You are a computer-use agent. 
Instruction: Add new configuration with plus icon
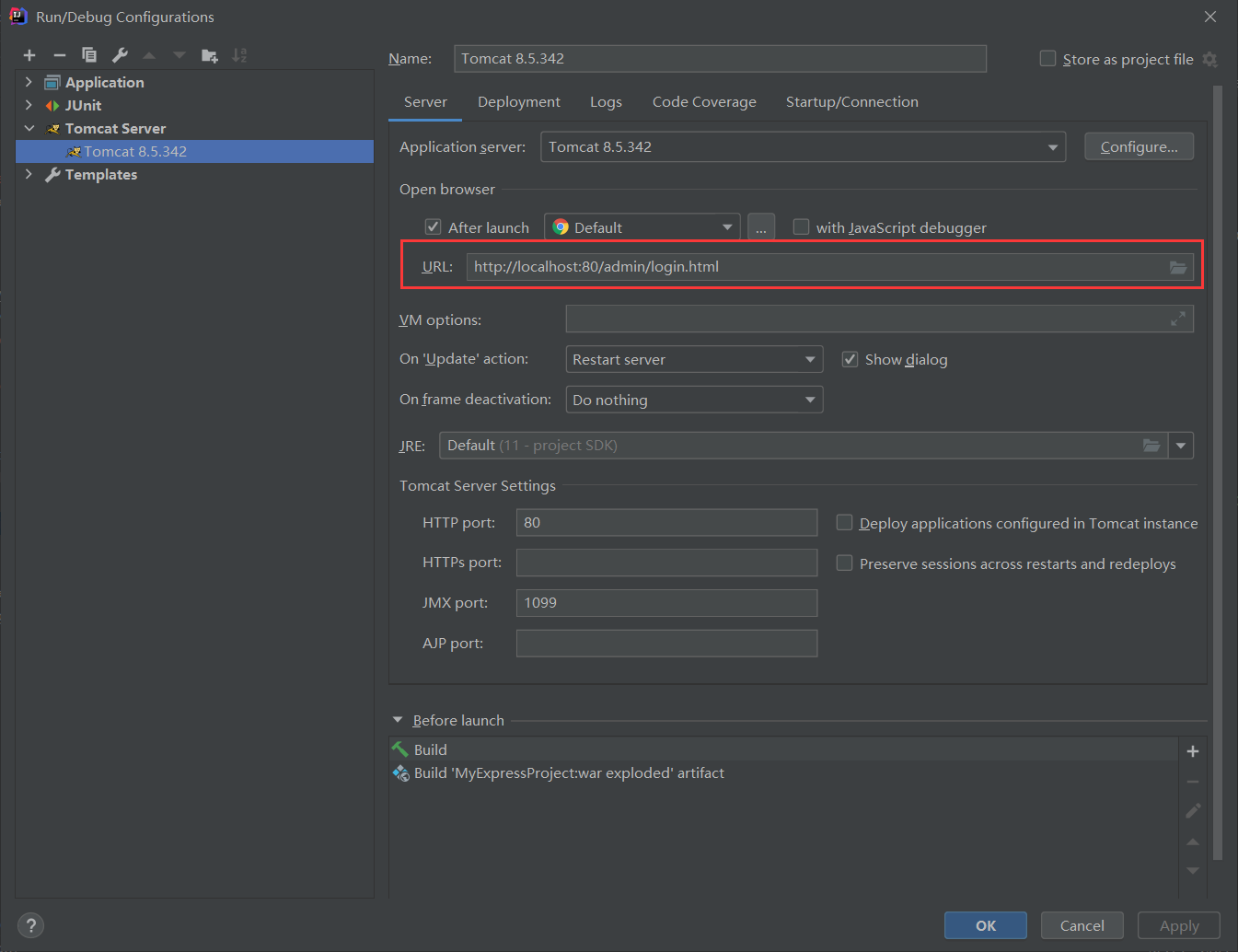[29, 55]
